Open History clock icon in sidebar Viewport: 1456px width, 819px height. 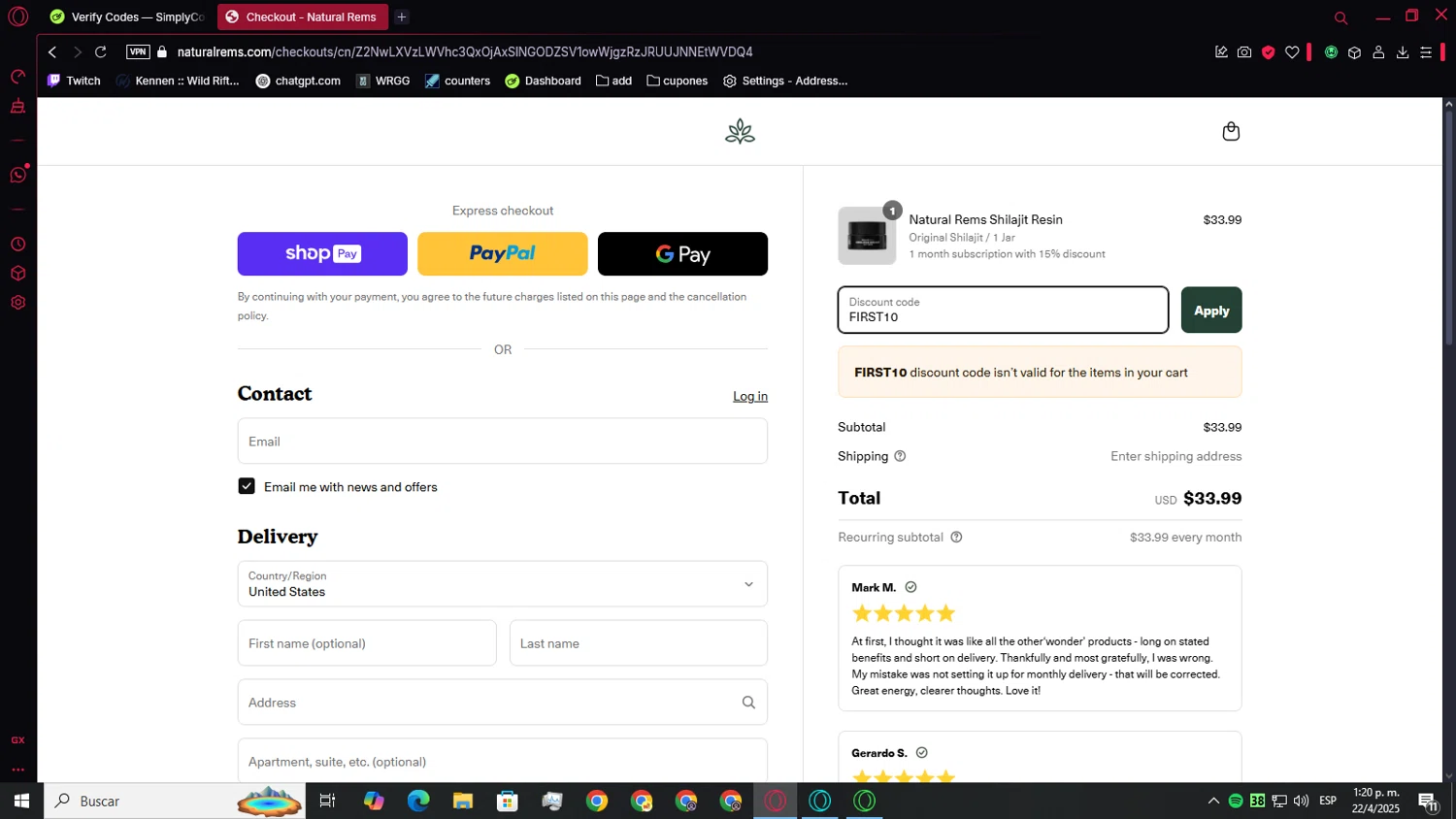point(17,245)
